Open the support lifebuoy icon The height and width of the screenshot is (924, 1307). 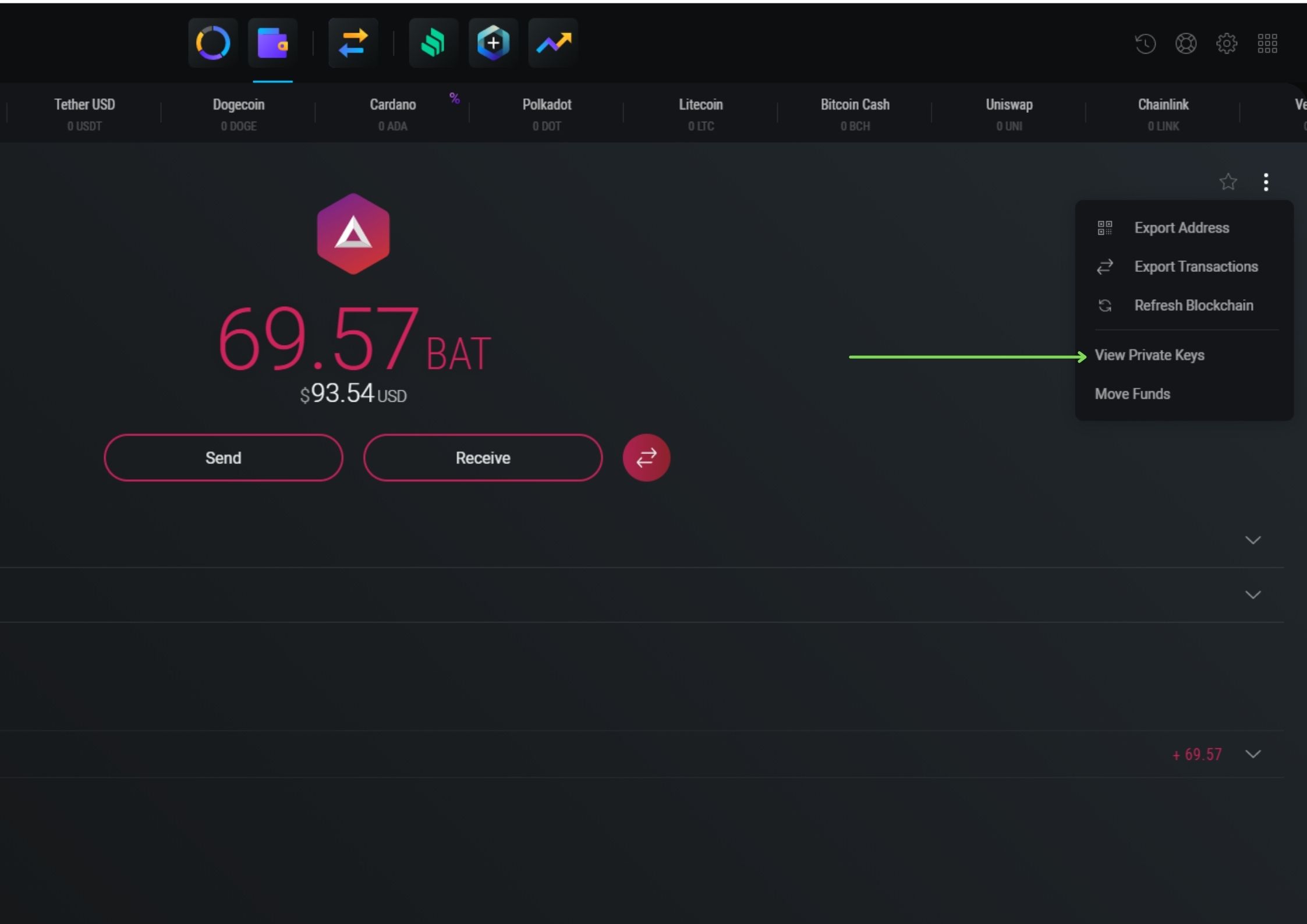[x=1186, y=44]
